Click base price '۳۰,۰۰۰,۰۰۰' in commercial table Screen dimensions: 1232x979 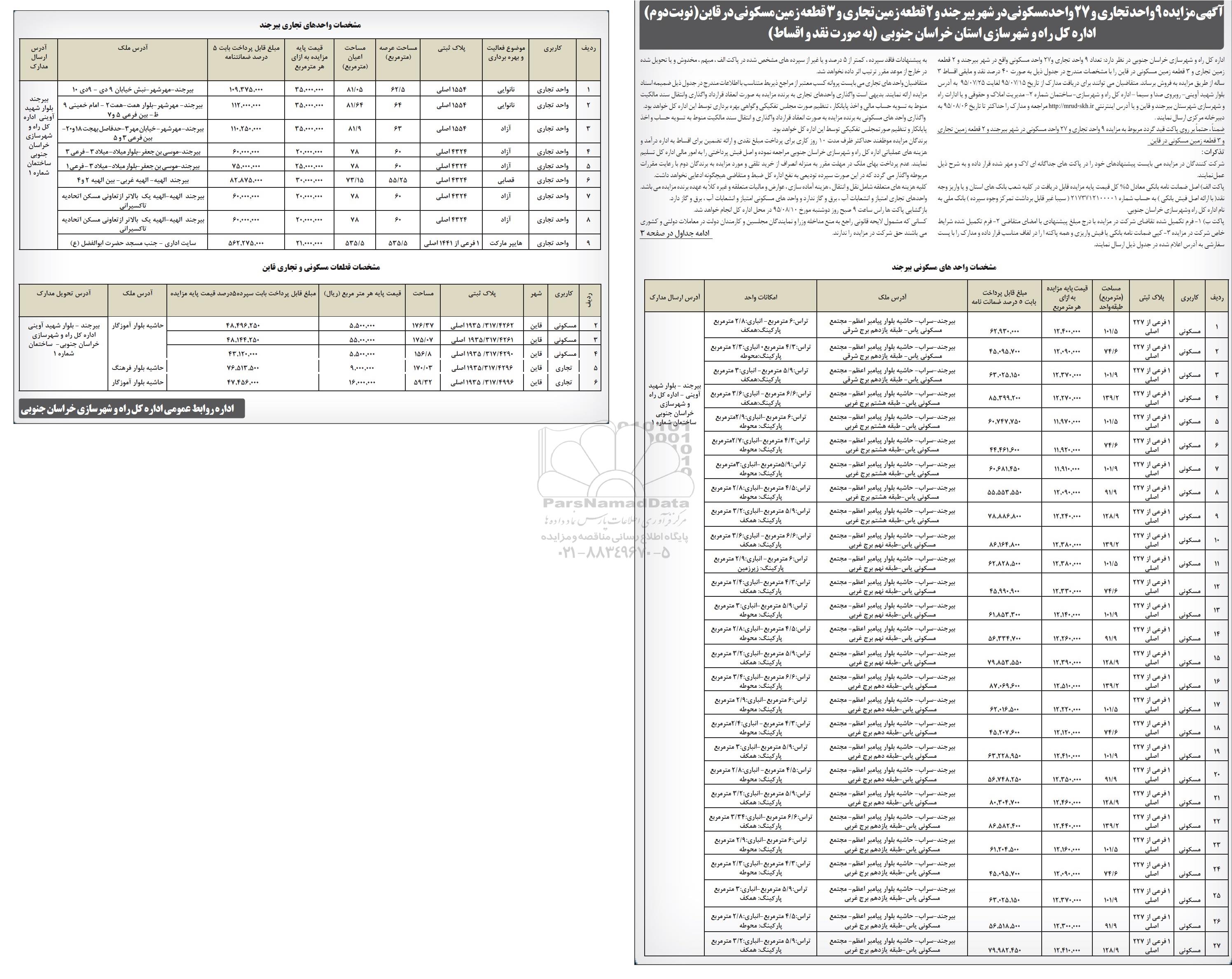pos(309,180)
